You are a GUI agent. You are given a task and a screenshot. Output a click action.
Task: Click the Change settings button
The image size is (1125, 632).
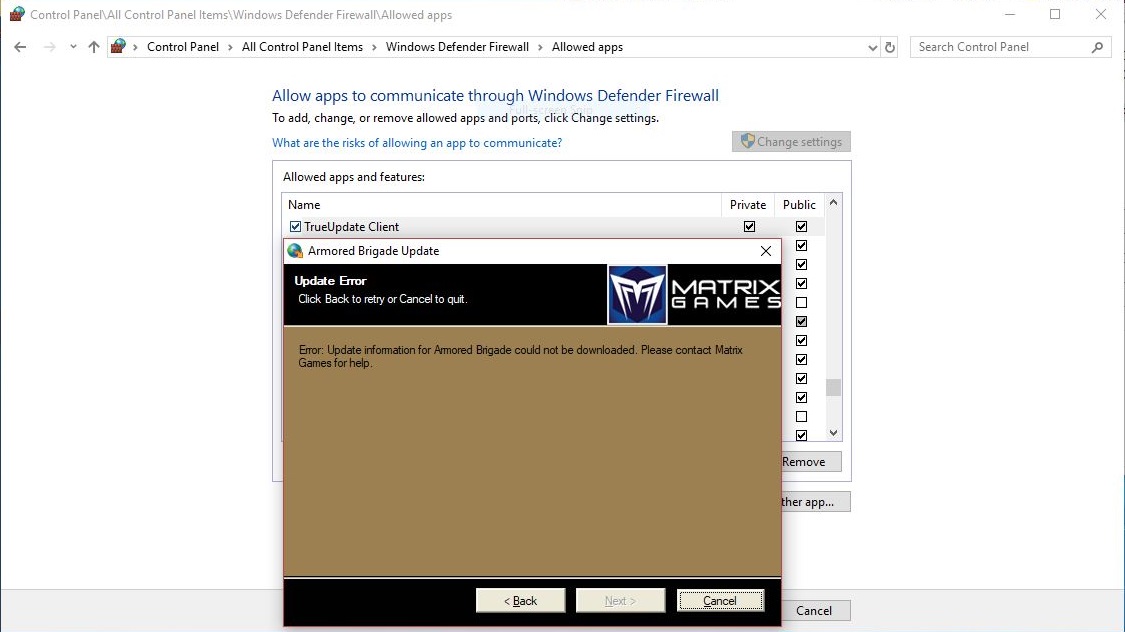click(x=791, y=141)
